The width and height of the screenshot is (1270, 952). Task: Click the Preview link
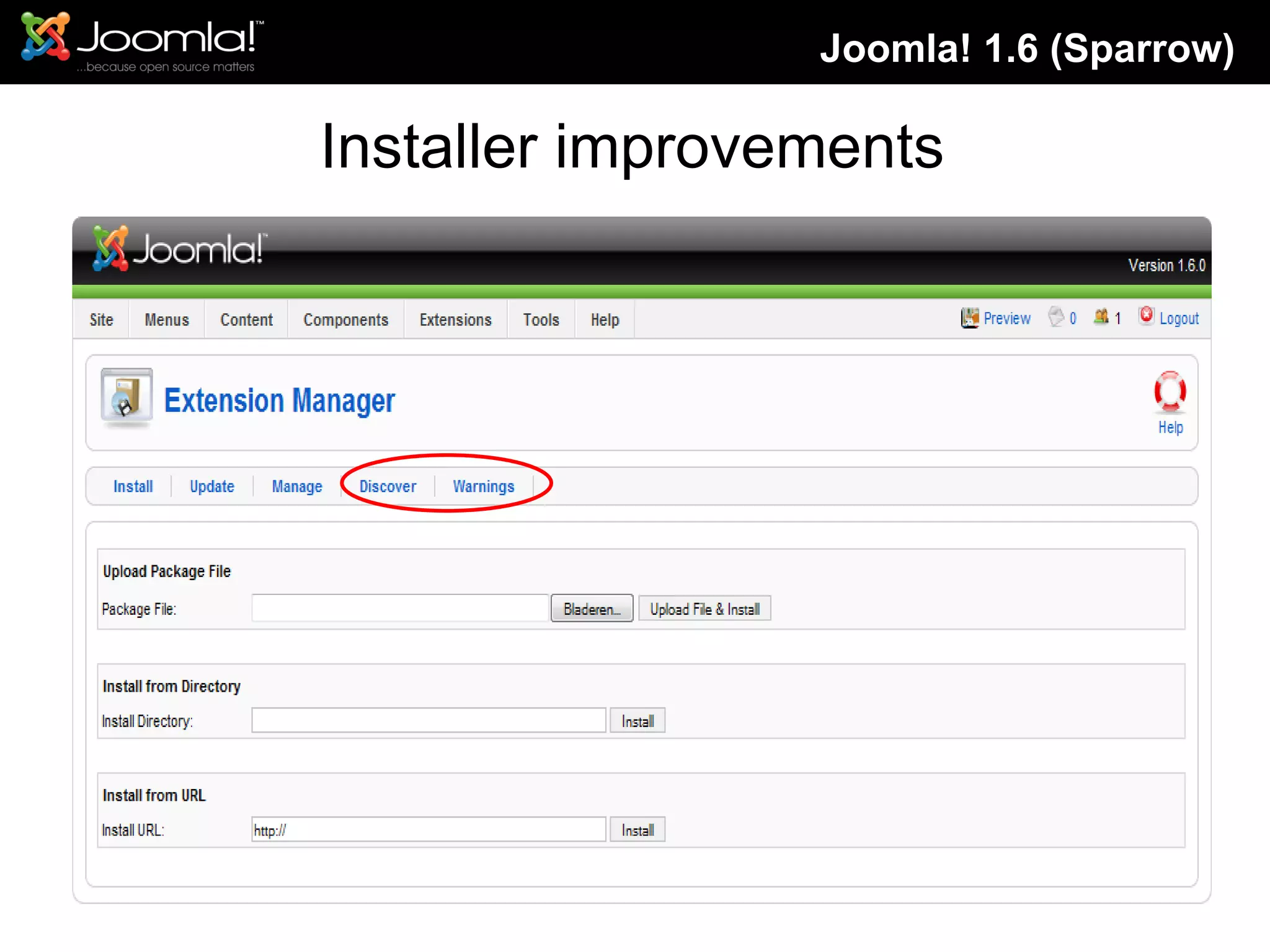coord(1007,319)
